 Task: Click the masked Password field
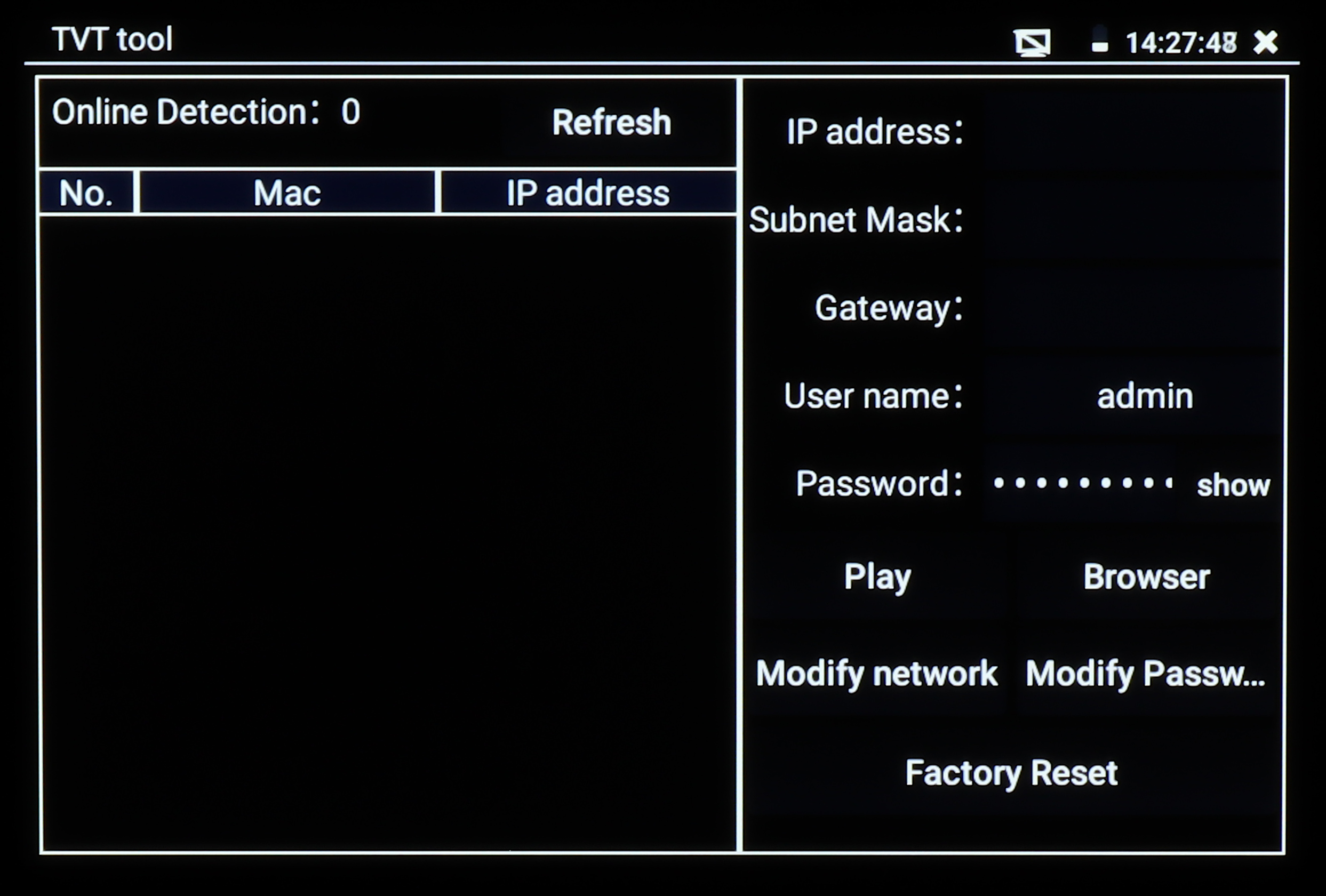pyautogui.click(x=1082, y=484)
